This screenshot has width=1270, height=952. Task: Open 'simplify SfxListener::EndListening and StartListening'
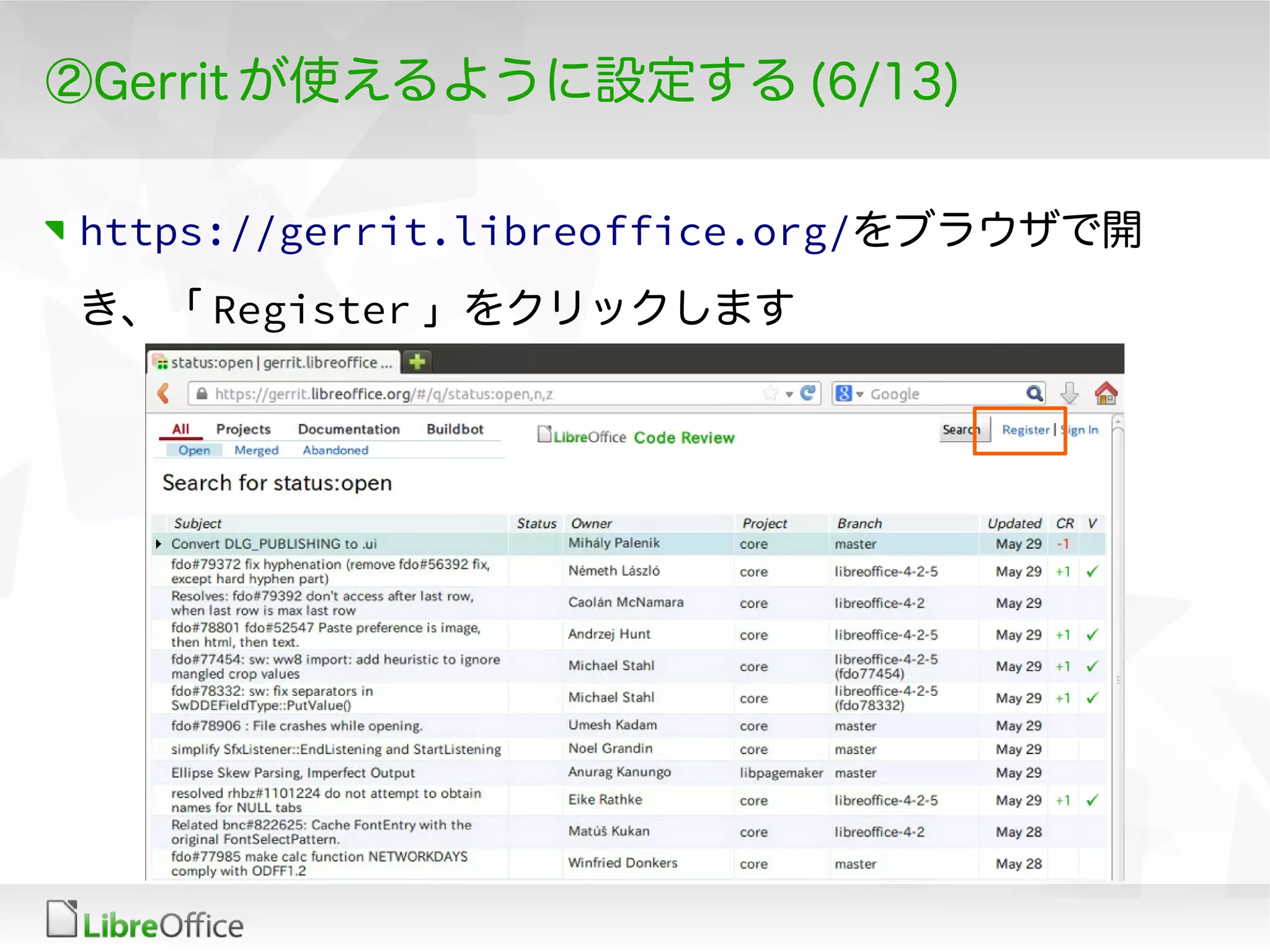point(336,749)
